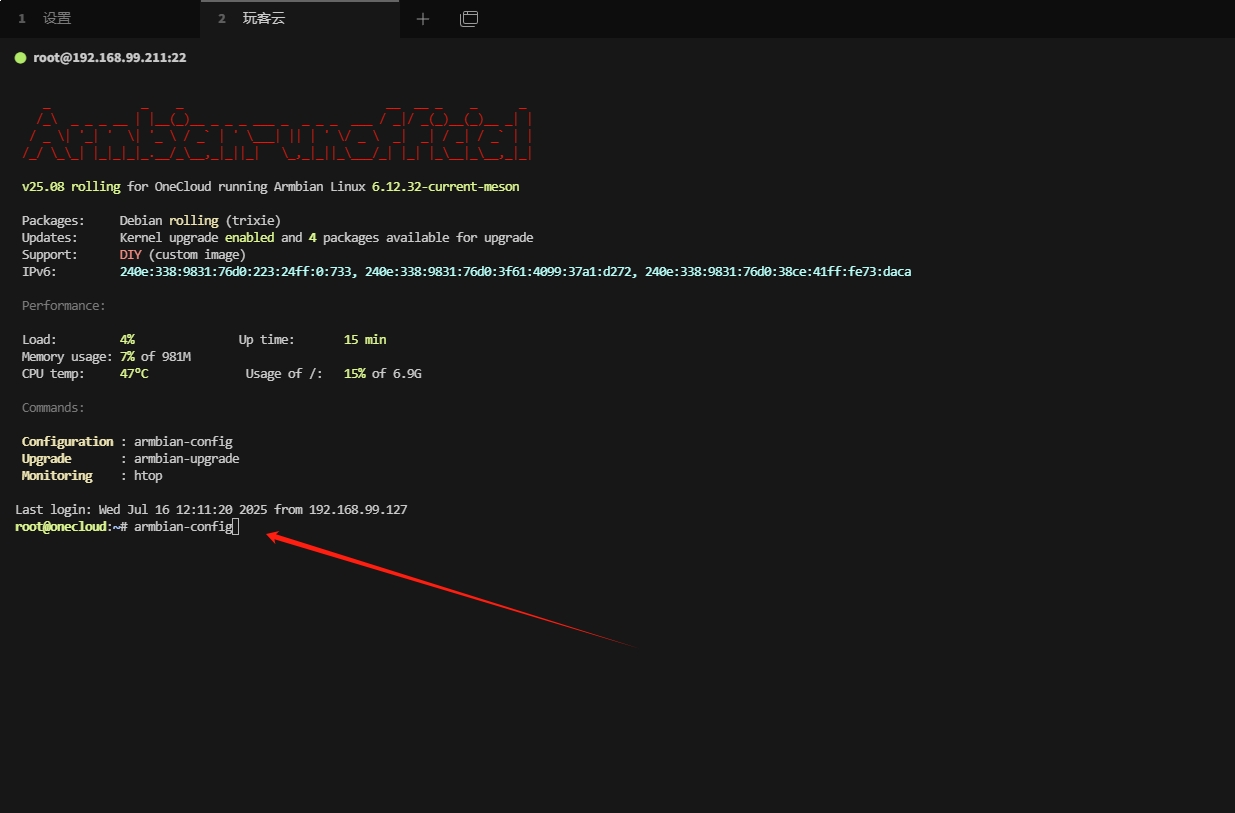This screenshot has width=1235, height=813.
Task: Click Usage of / 15% of 6.9G
Action: tap(383, 373)
